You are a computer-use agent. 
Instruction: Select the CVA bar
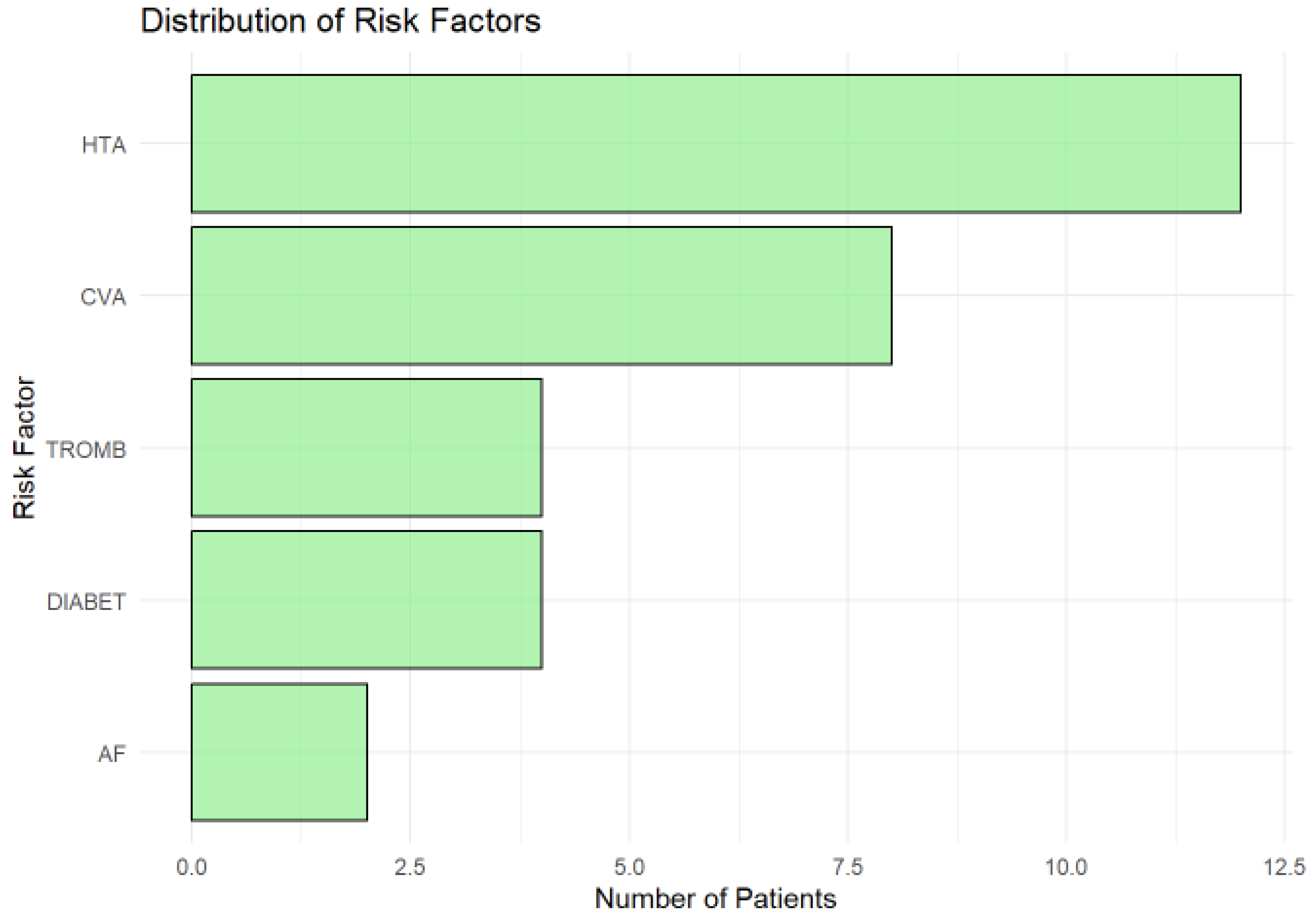540,295
